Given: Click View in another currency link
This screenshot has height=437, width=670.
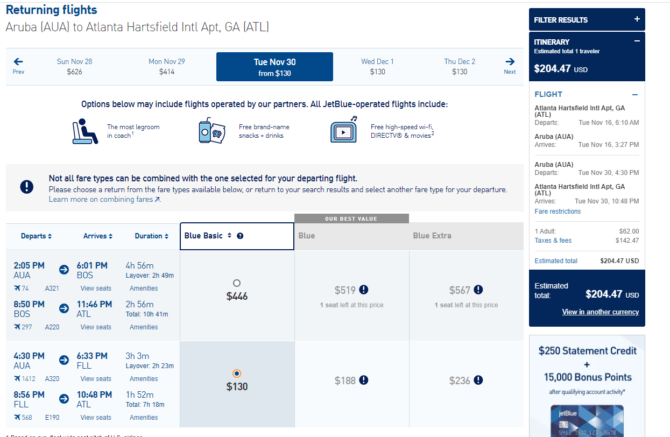Looking at the screenshot, I should (x=600, y=312).
